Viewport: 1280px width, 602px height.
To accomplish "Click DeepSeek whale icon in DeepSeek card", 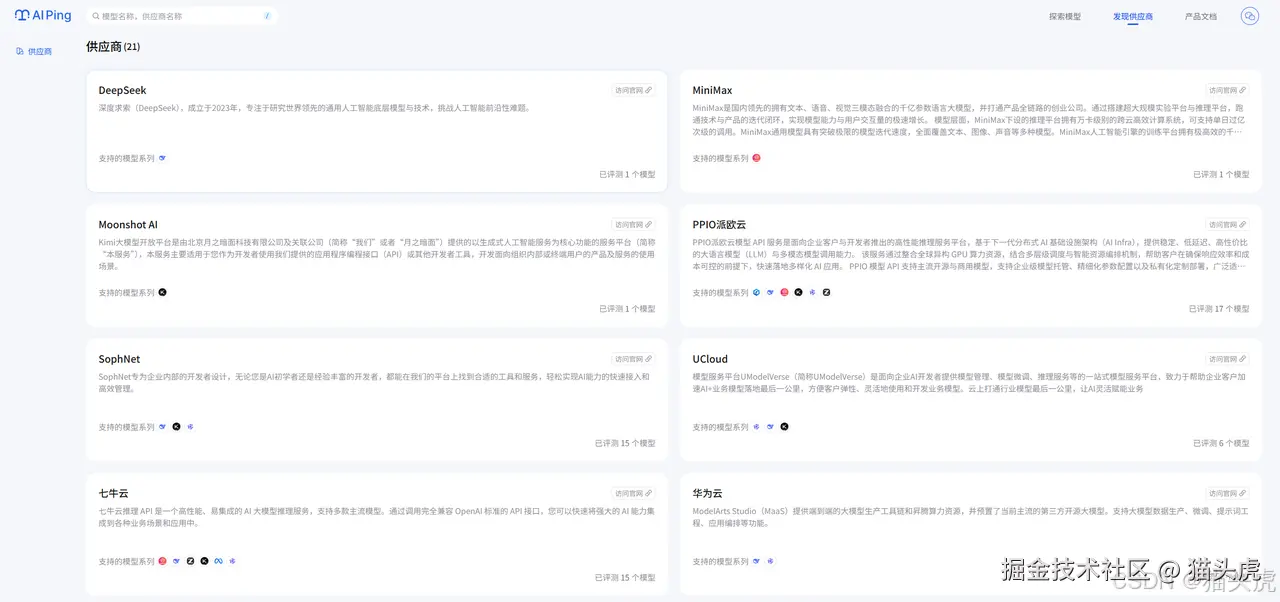I will (162, 158).
